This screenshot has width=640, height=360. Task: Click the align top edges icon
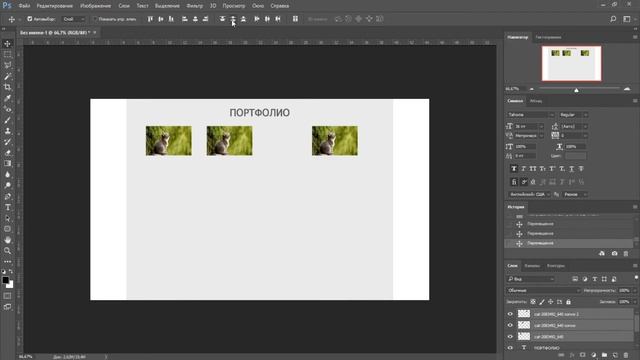pos(150,19)
